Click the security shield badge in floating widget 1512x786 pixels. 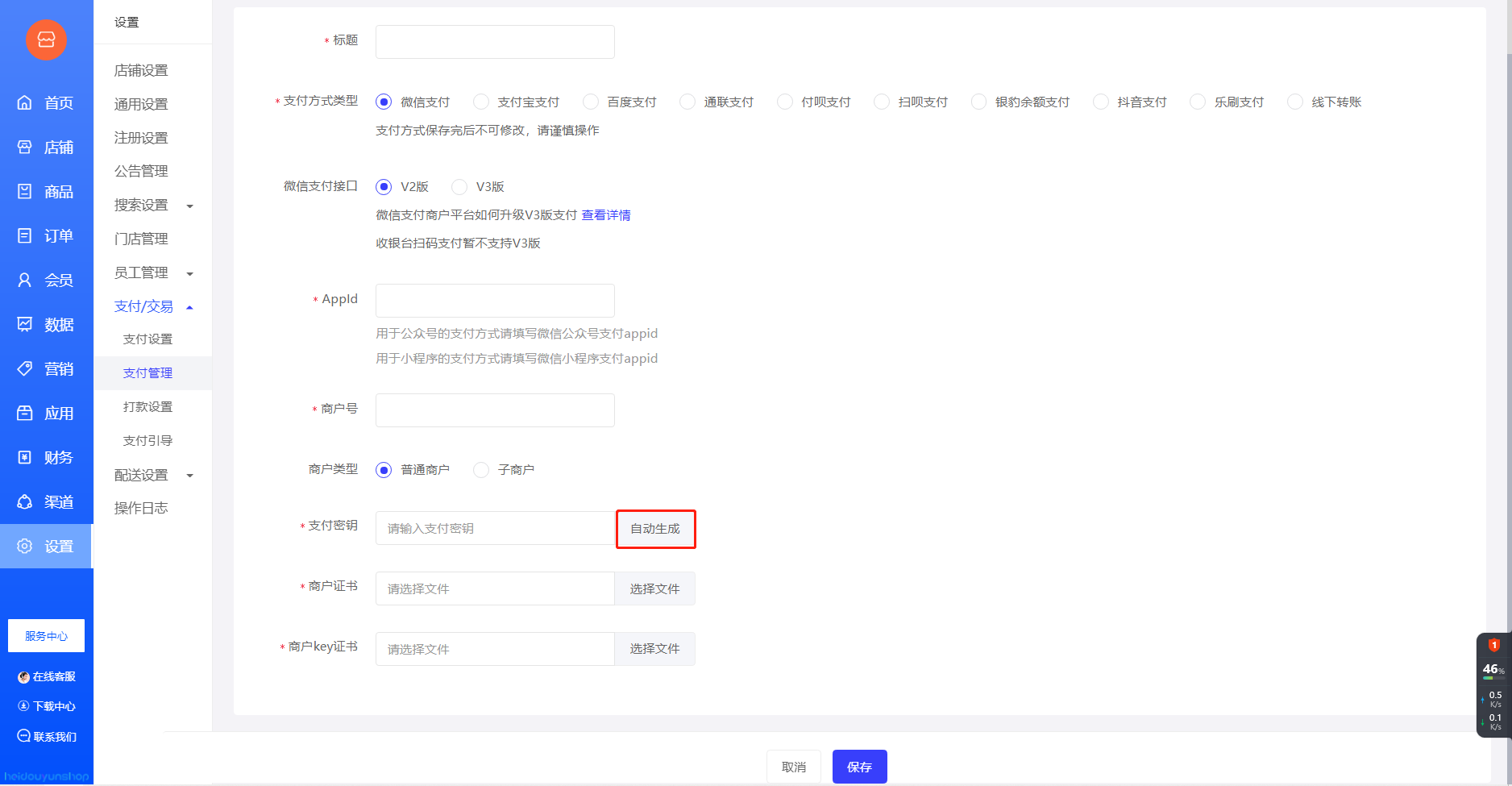click(1493, 645)
